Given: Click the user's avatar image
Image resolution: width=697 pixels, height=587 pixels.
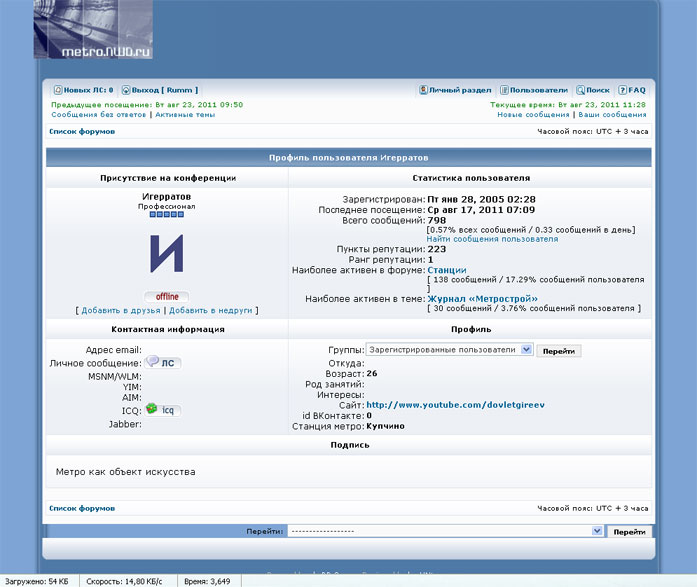Looking at the screenshot, I should 167,254.
